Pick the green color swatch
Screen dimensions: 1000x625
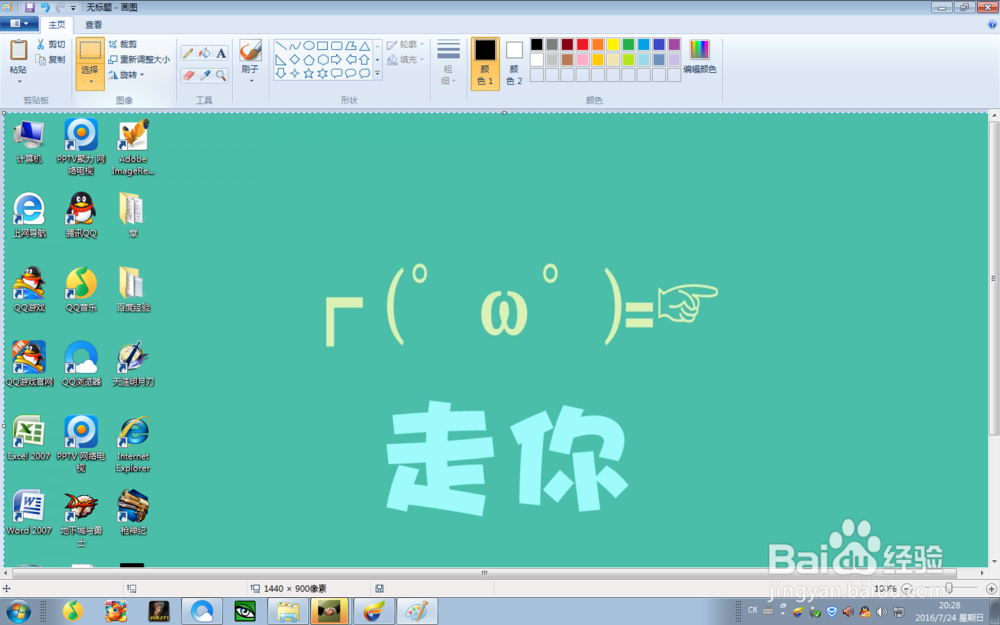628,44
